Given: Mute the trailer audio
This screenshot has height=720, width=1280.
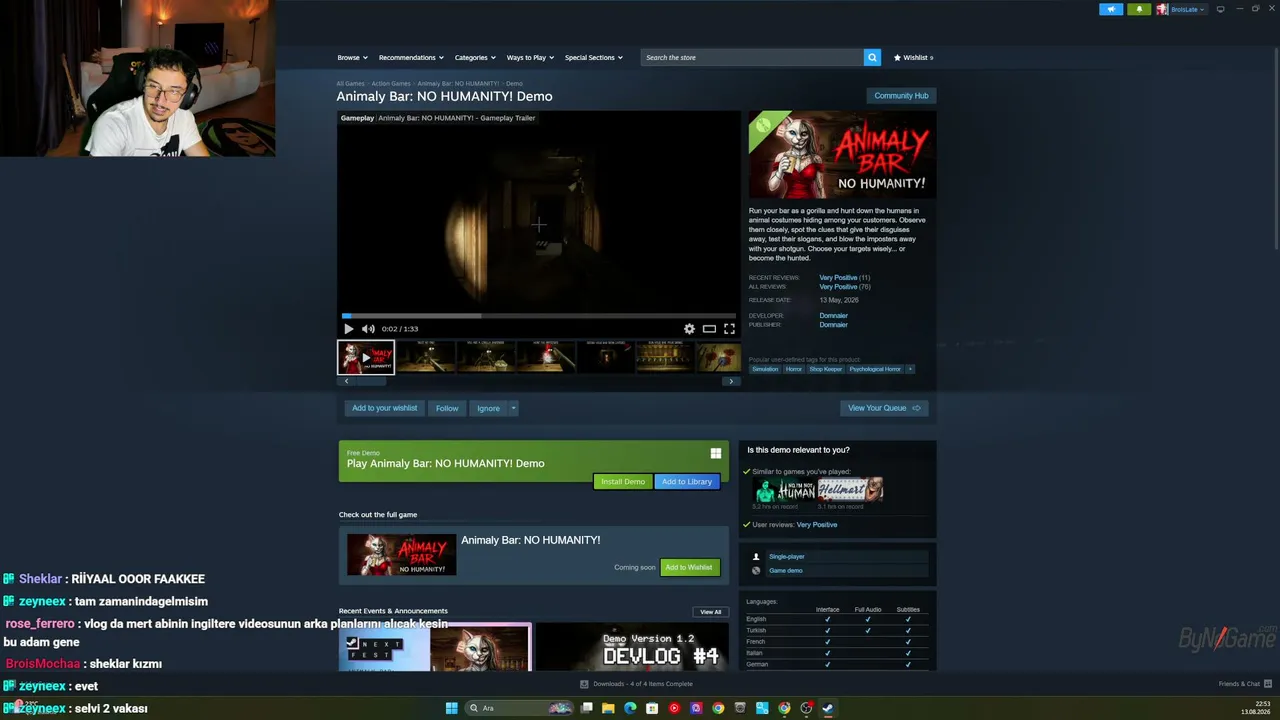Looking at the screenshot, I should pos(368,329).
